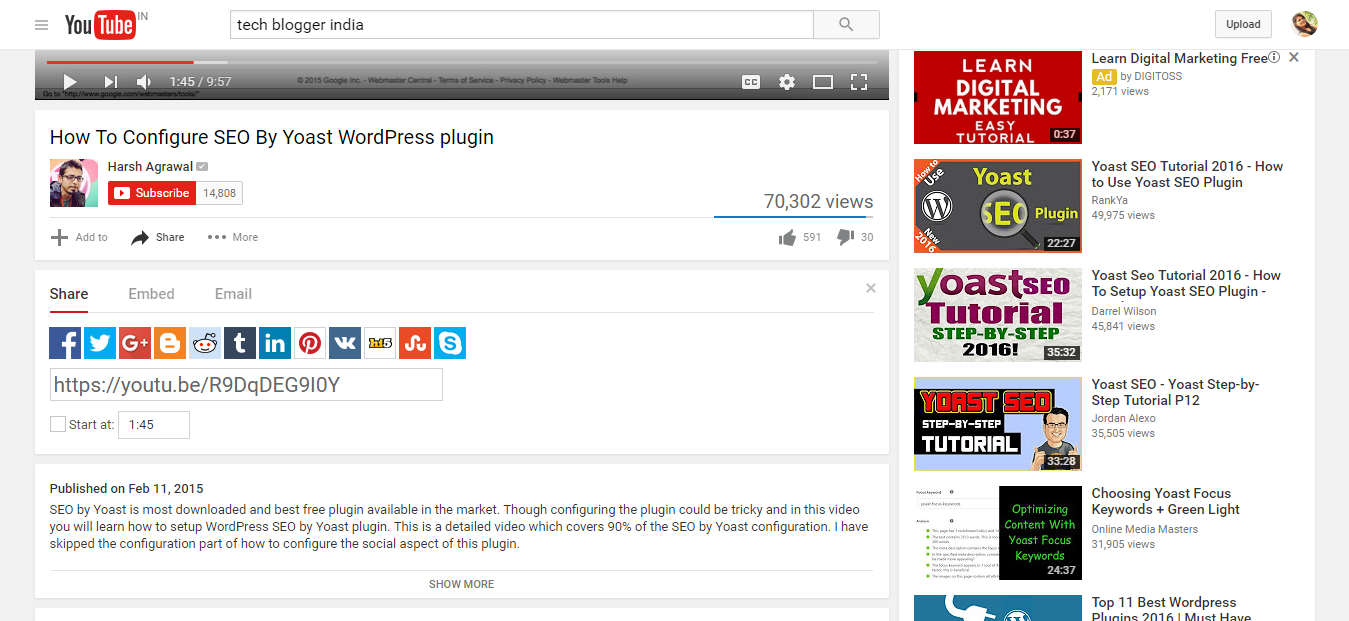1349x621 pixels.
Task: Click the Start at time field
Action: tap(154, 425)
